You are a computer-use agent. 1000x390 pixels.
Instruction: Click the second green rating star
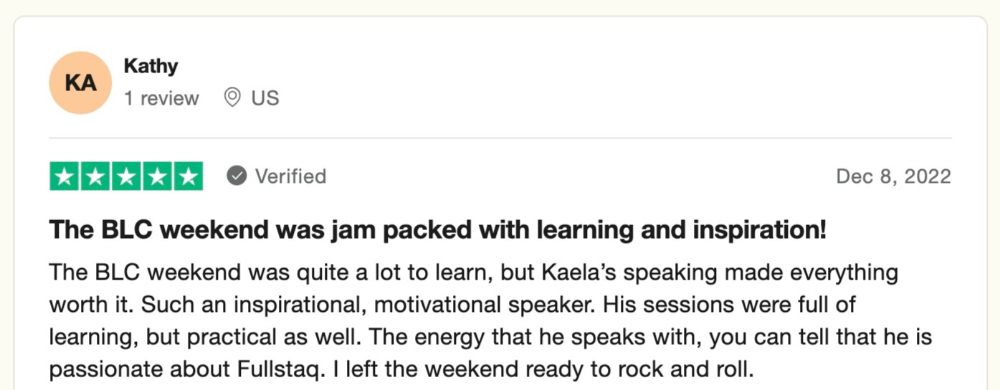(x=95, y=177)
